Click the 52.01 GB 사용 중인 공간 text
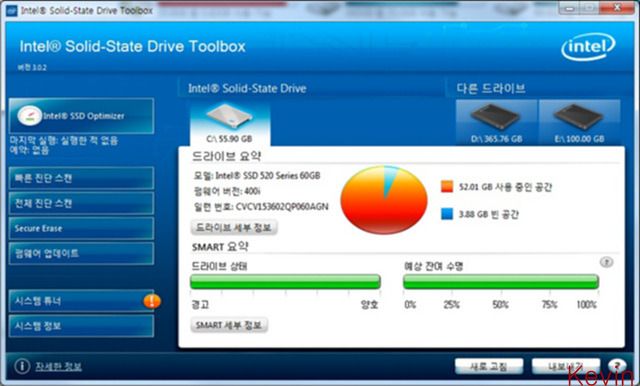This screenshot has width=640, height=386. 505,187
